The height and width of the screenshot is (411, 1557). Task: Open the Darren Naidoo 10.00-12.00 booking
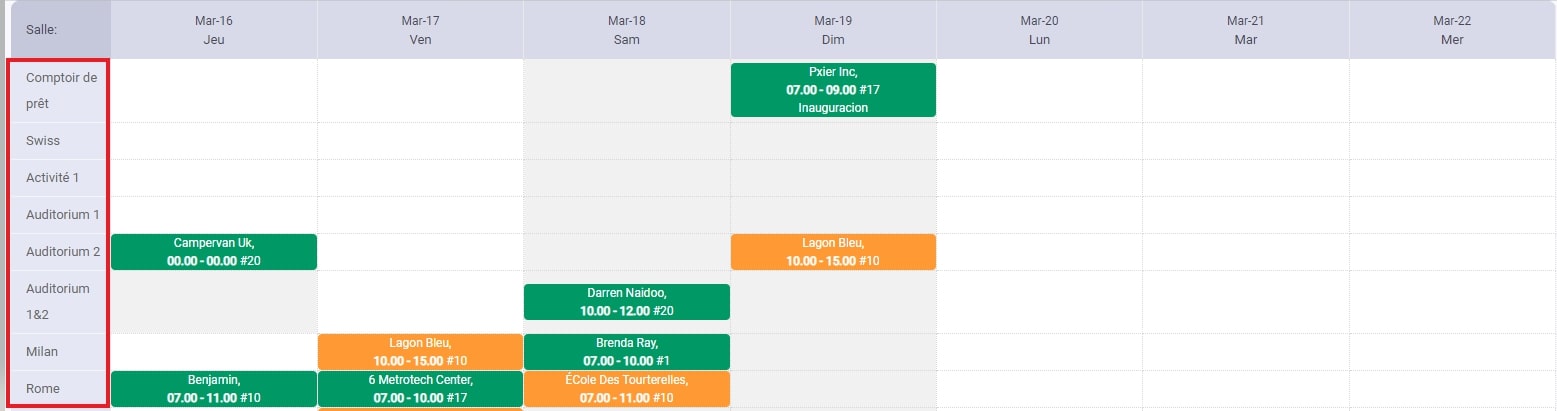(x=627, y=302)
